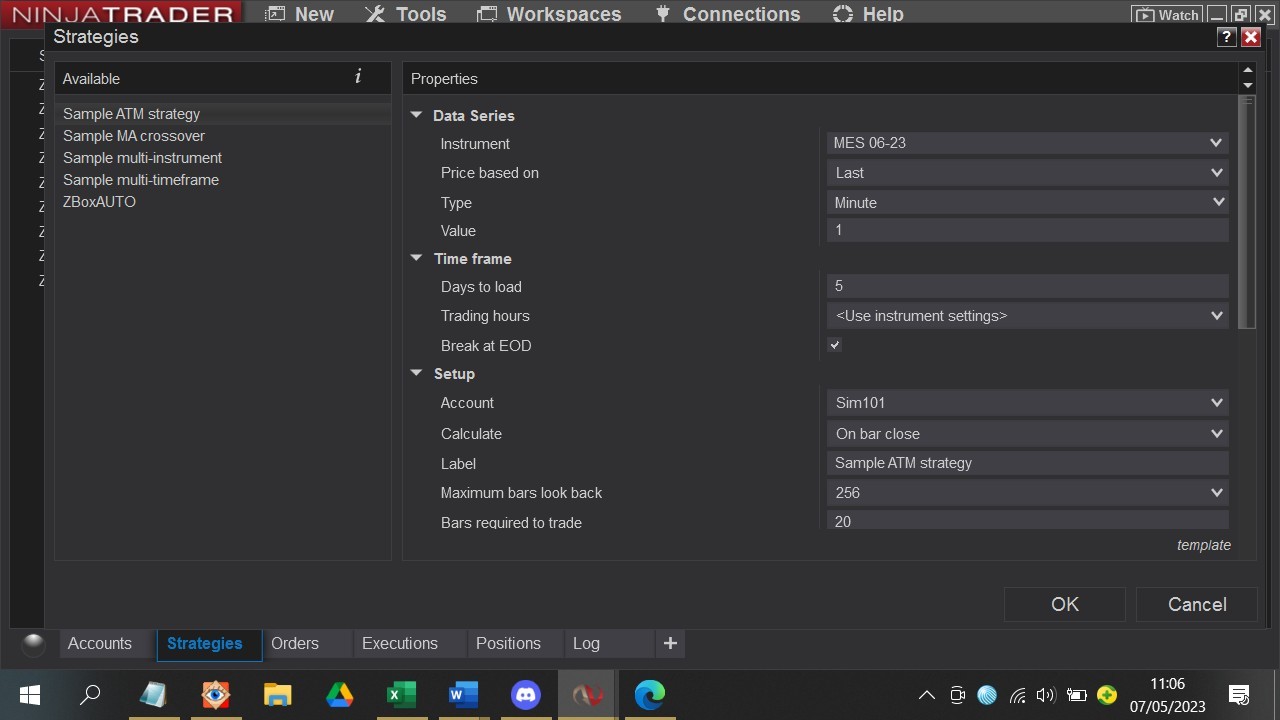Click the properties panel scroll-down arrow
This screenshot has width=1280, height=720.
1247,86
